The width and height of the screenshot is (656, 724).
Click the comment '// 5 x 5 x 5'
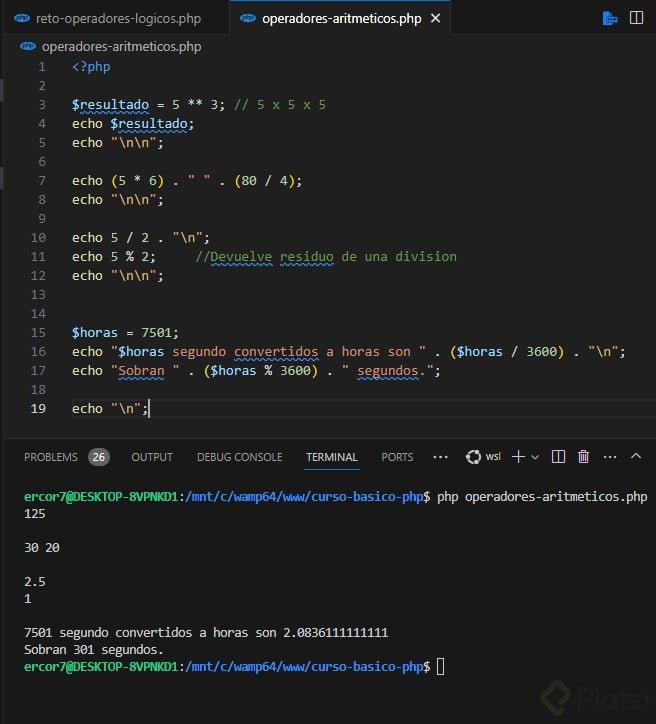(280, 105)
